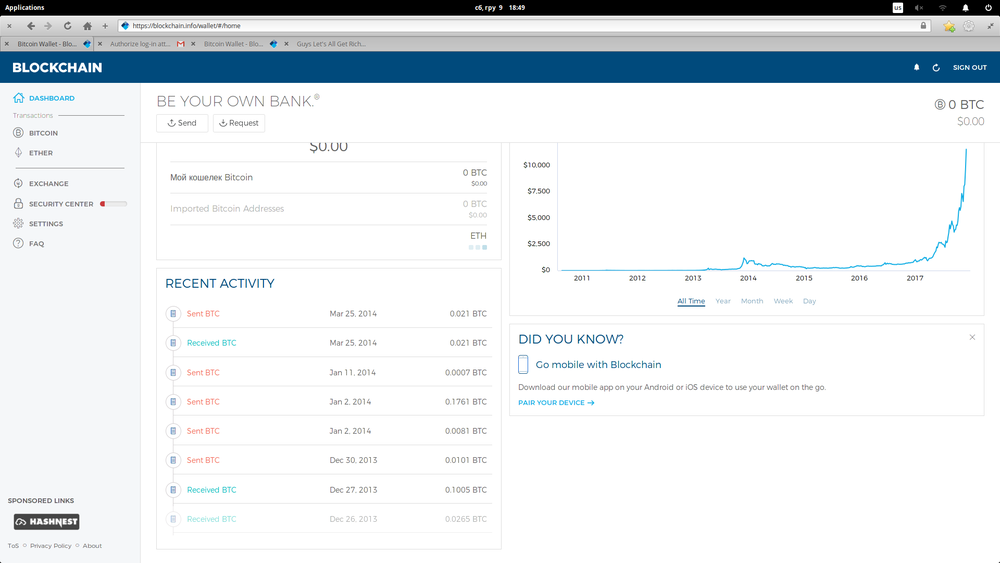Screen dimensions: 1000x563
Task: Switch to the Authorize log-in attempt tab
Action: [140, 44]
